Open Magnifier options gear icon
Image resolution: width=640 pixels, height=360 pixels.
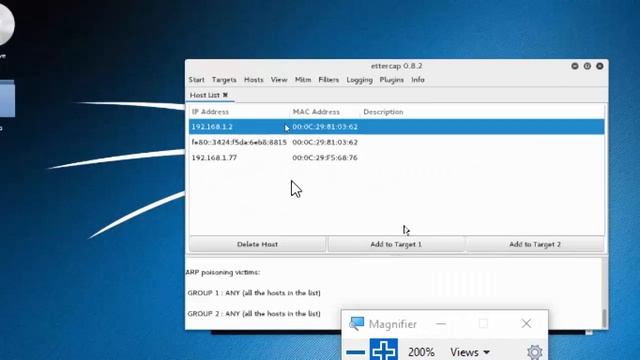[535, 352]
